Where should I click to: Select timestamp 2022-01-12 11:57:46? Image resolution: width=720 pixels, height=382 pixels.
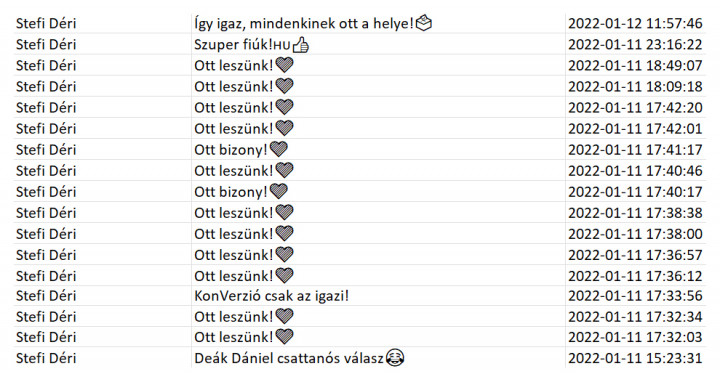coord(635,23)
